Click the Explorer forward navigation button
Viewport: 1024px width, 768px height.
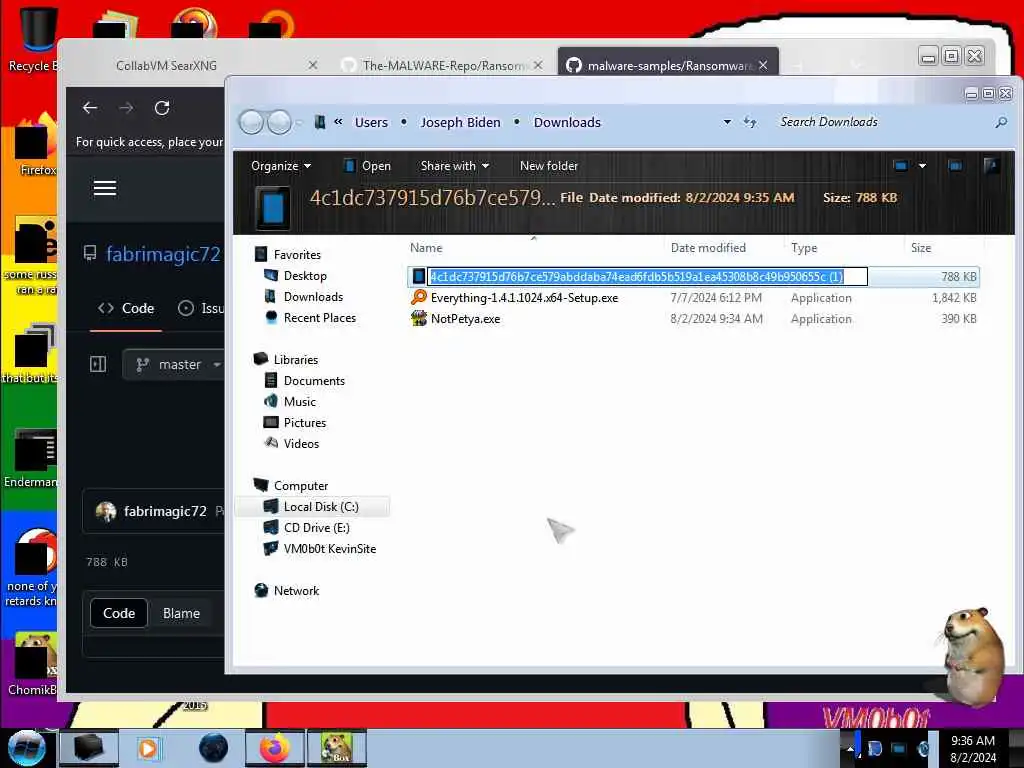pos(280,122)
